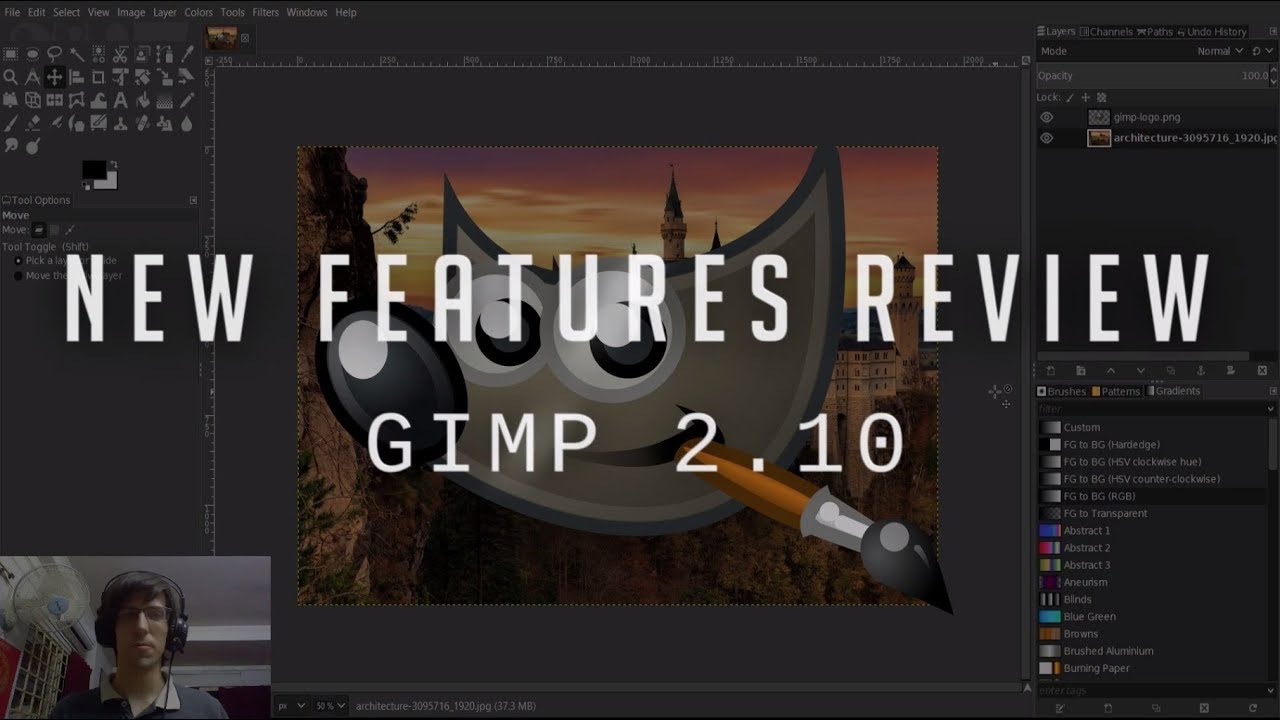Open the File menu

click(x=12, y=12)
